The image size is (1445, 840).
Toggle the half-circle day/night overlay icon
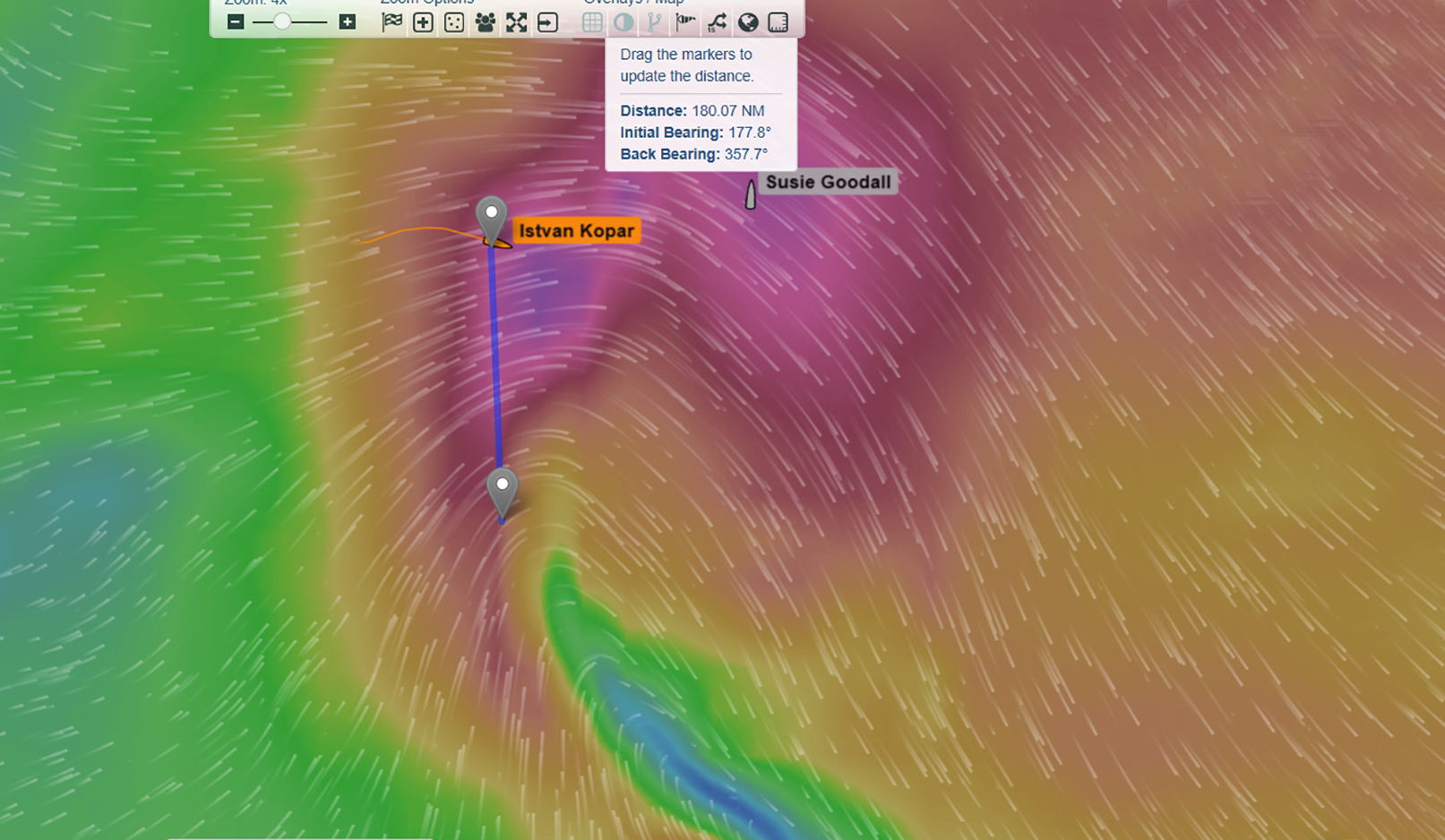tap(624, 22)
